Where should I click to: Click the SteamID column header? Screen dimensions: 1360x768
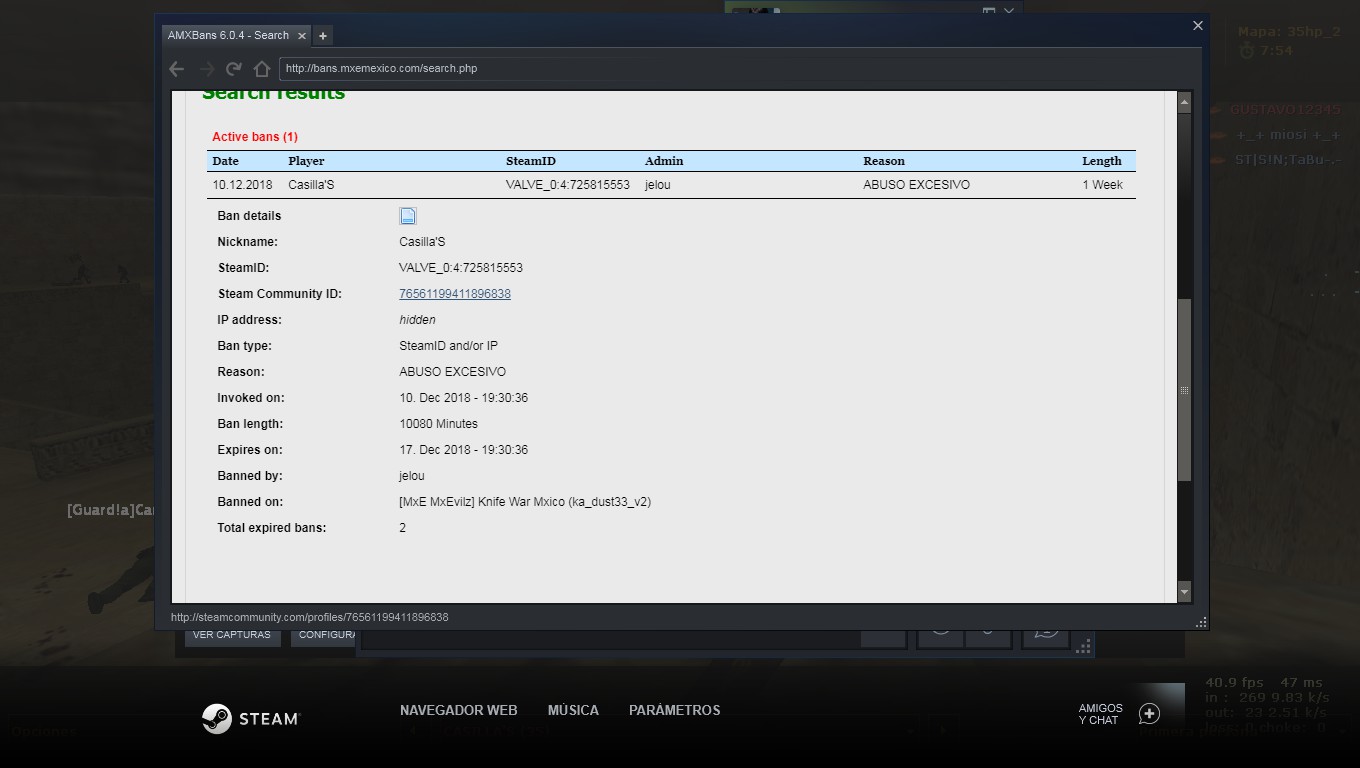531,161
